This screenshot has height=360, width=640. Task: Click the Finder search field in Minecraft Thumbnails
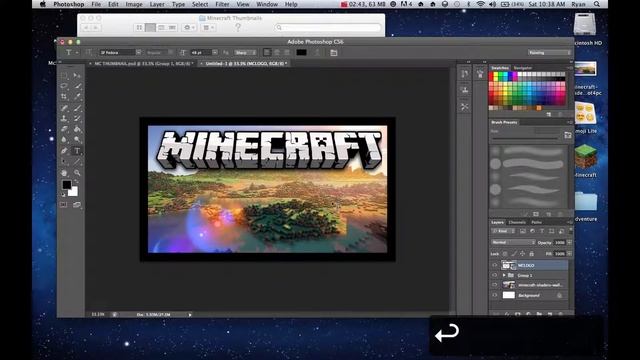pyautogui.click(x=328, y=27)
